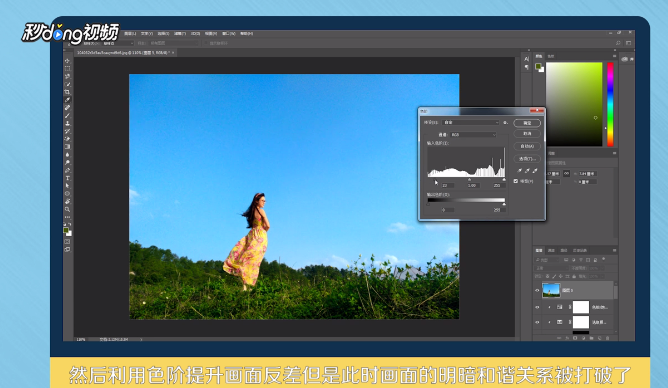Viewport: 668px width, 388px height.
Task: Select the Move tool
Action: click(x=67, y=61)
